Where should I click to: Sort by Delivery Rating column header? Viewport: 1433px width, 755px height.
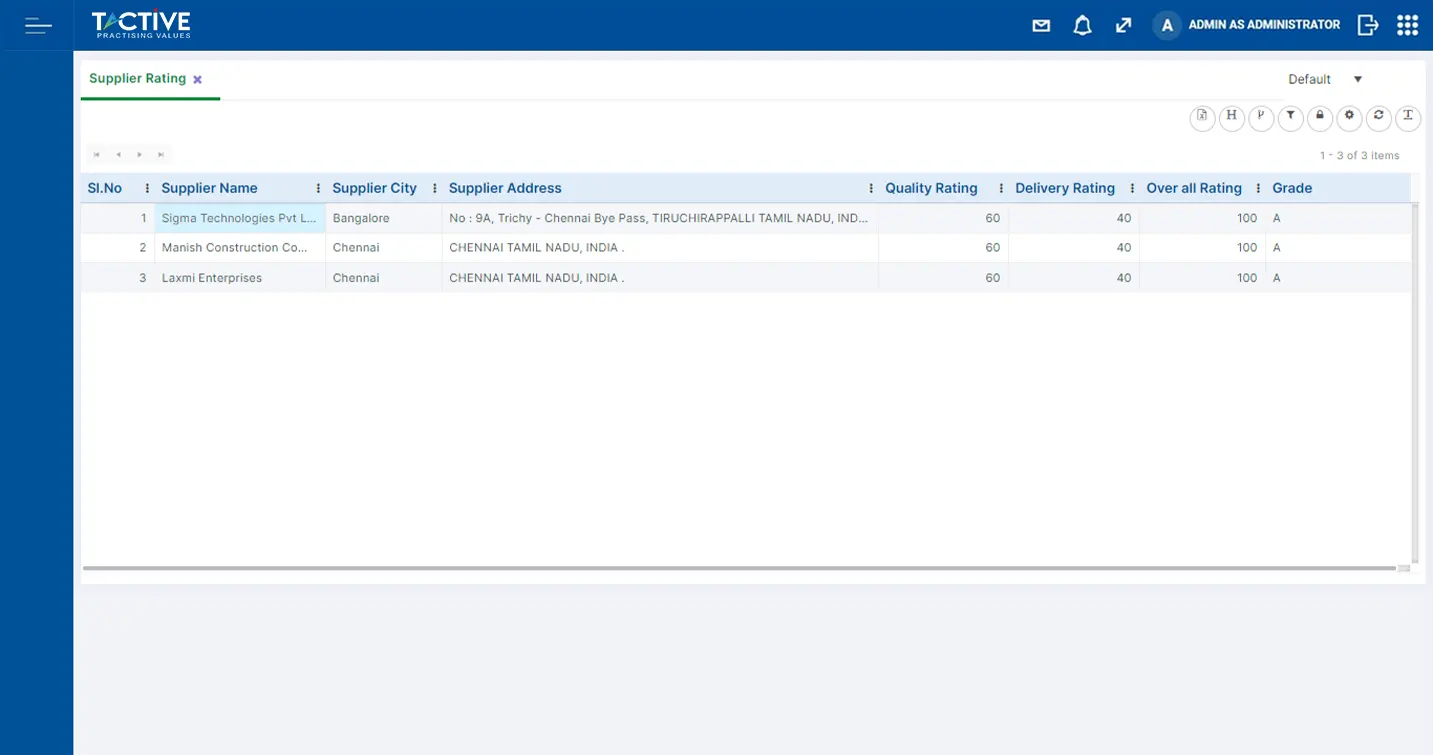1064,188
